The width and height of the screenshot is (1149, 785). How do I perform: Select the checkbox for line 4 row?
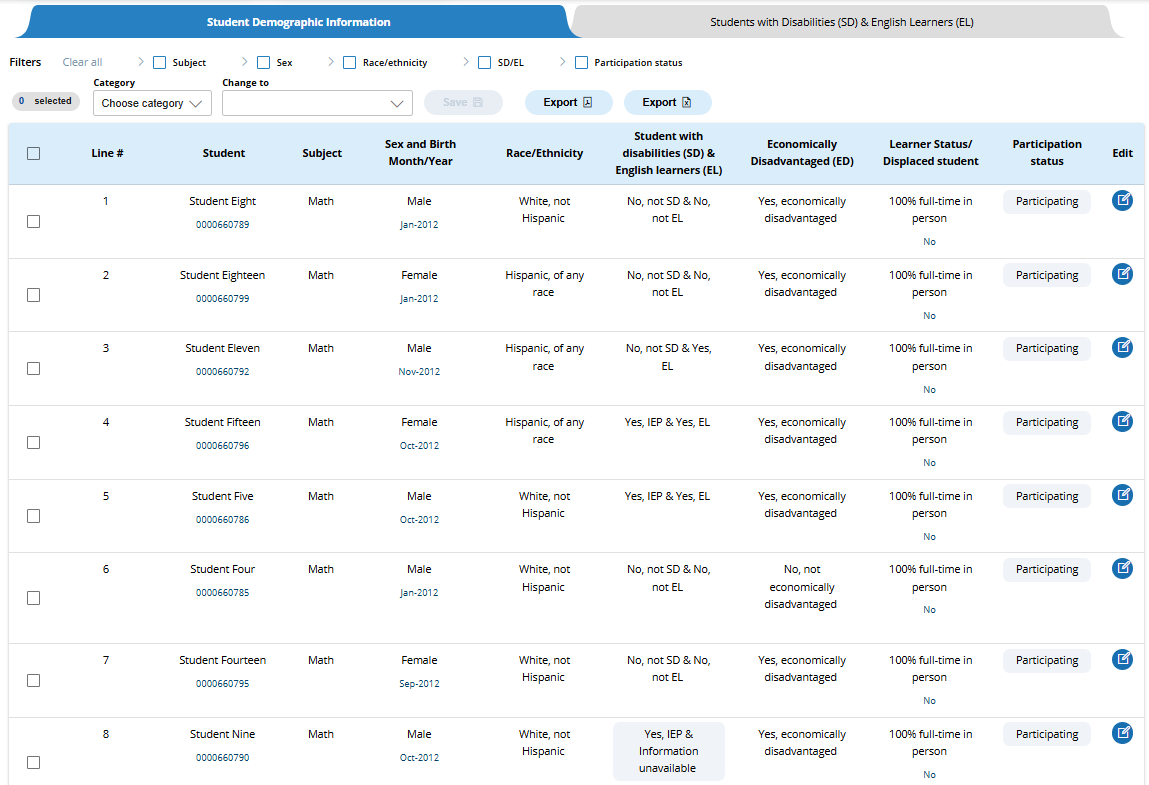tap(34, 442)
